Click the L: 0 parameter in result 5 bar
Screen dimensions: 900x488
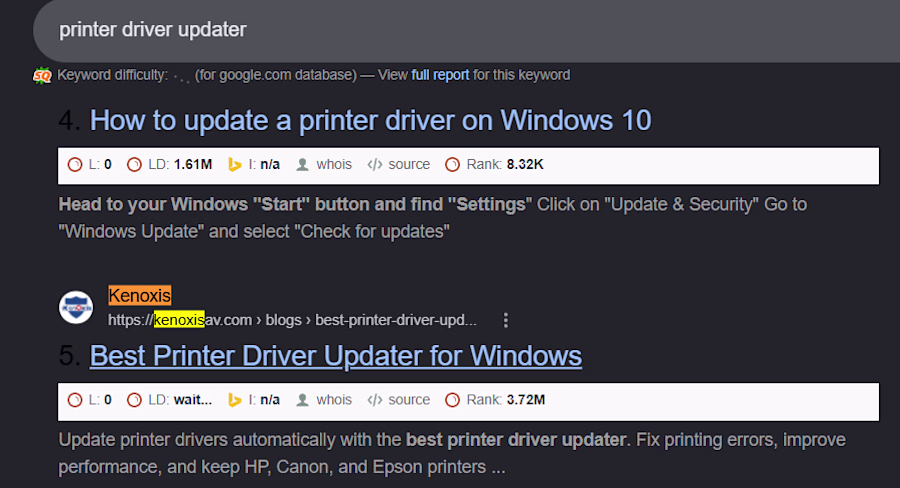90,400
